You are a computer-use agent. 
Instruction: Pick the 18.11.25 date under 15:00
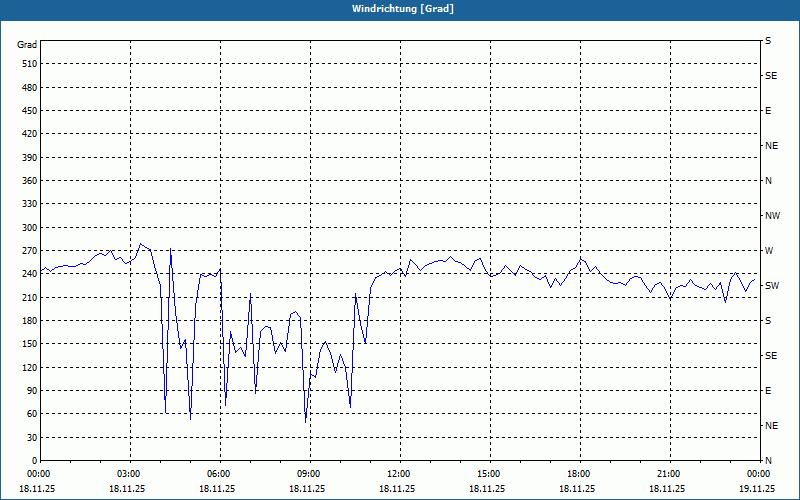[x=487, y=488]
